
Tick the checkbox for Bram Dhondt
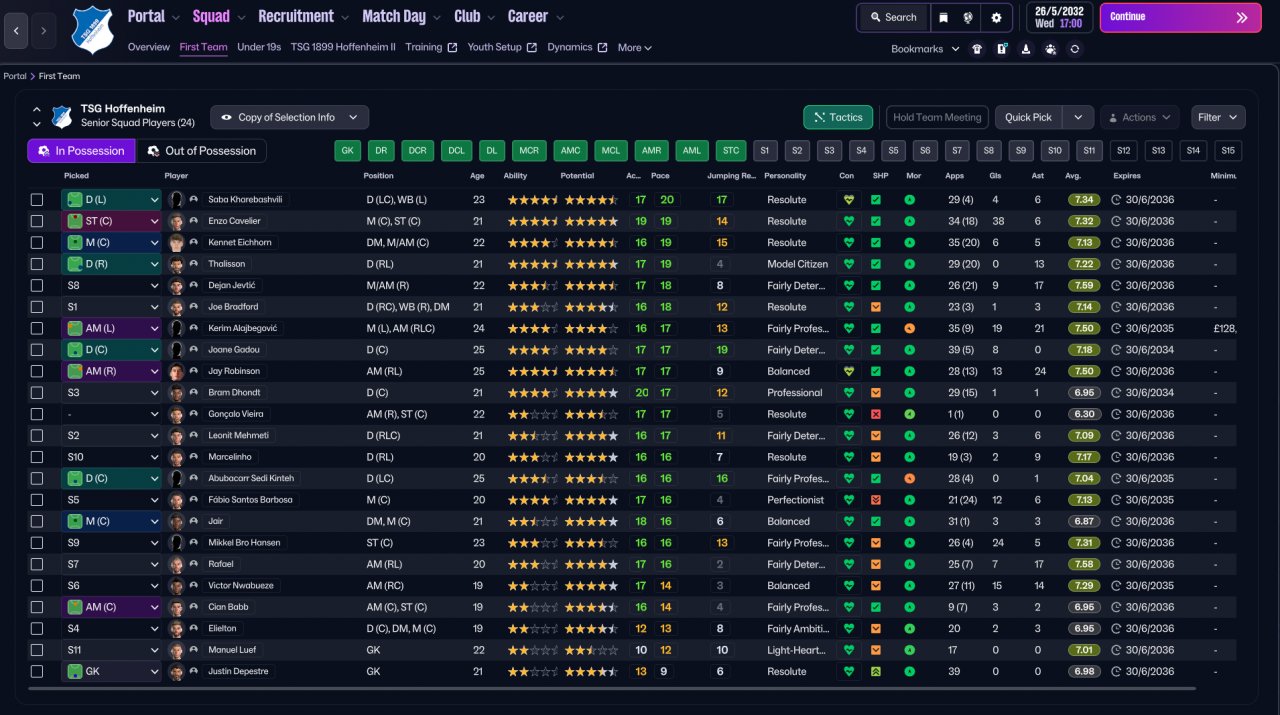[37, 393]
